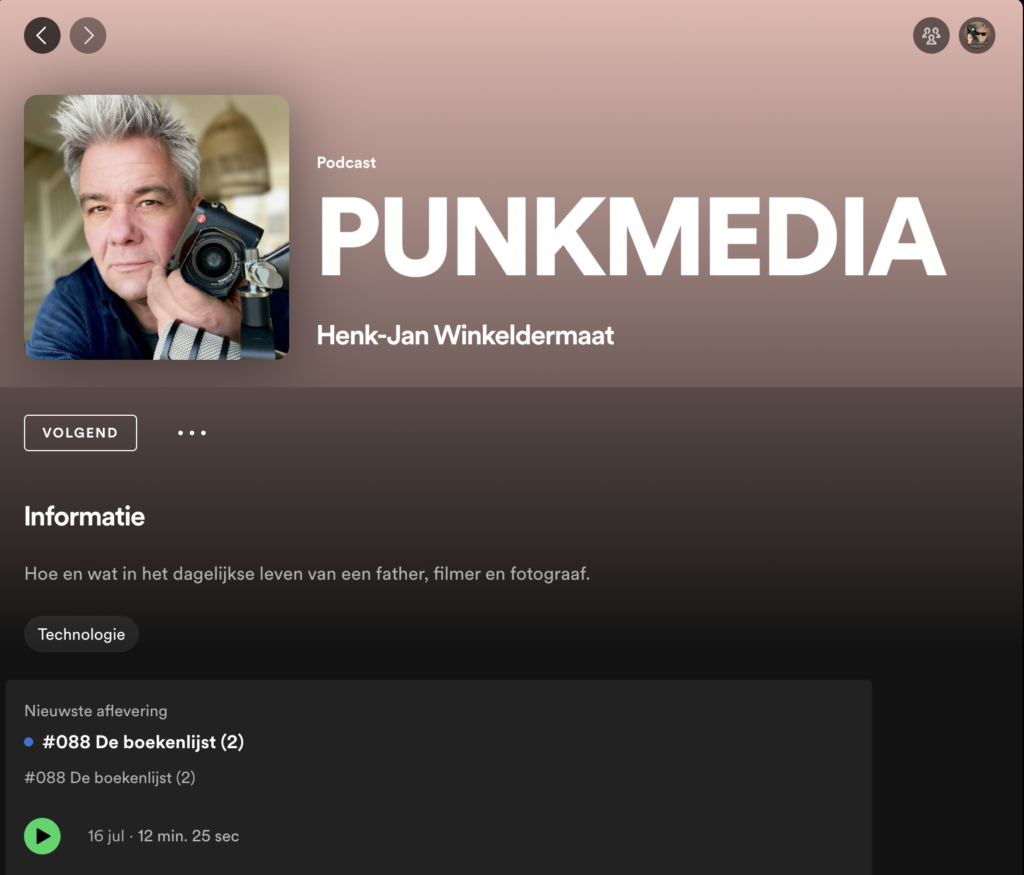
Task: Click the author name Henk-Jan Winkeldermaat
Action: [465, 335]
